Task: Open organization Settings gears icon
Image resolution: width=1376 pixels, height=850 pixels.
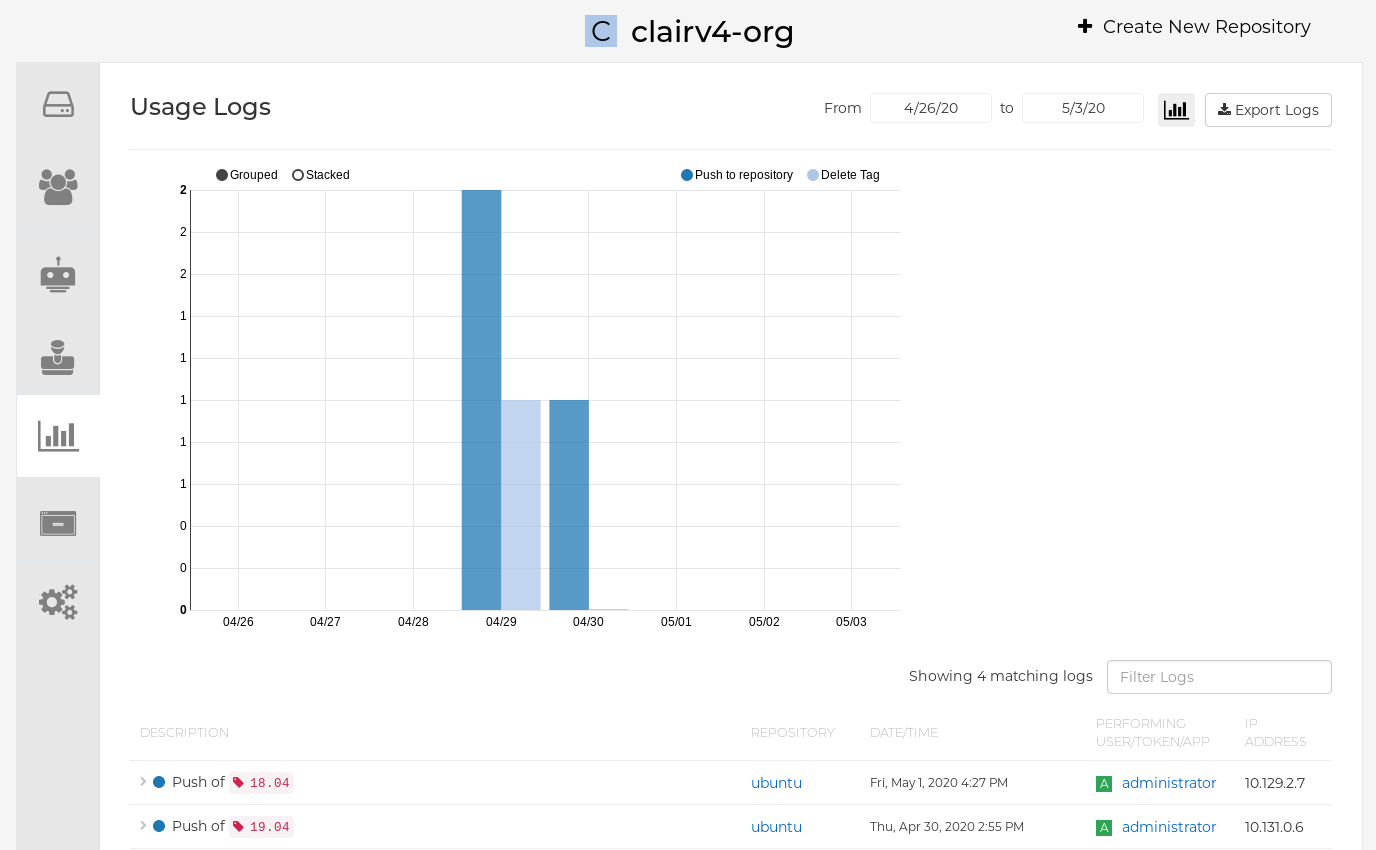Action: click(x=58, y=602)
